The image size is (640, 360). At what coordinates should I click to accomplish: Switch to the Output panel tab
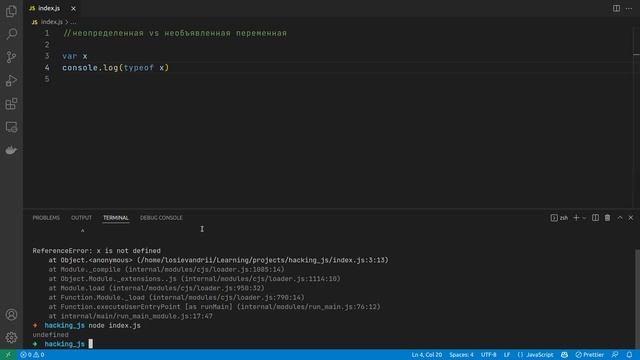click(81, 218)
